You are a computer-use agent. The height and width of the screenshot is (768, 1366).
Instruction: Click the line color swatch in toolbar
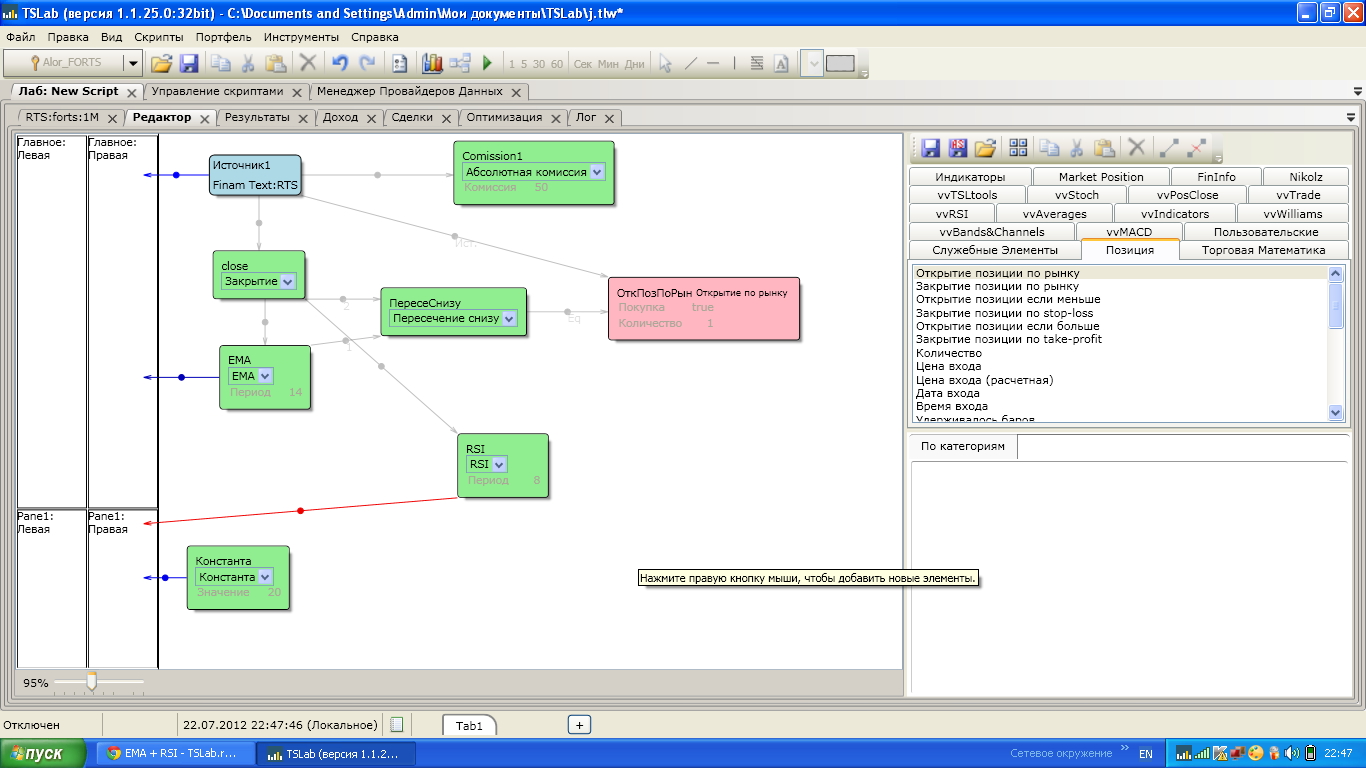pyautogui.click(x=840, y=63)
